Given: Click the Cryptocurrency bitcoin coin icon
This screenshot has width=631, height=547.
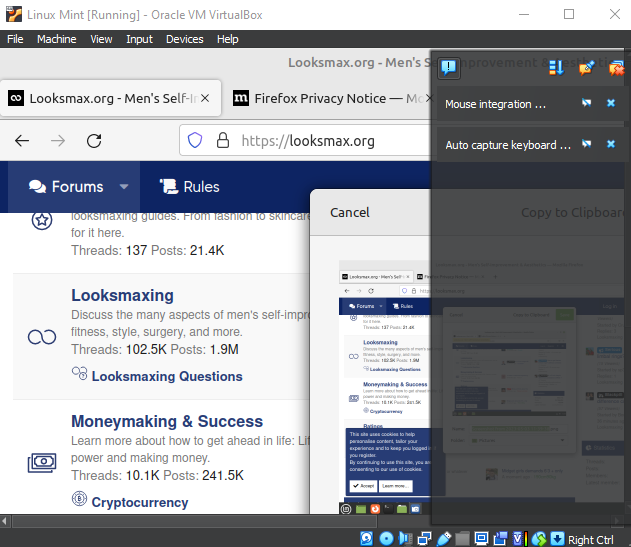Looking at the screenshot, I should click(79, 499).
